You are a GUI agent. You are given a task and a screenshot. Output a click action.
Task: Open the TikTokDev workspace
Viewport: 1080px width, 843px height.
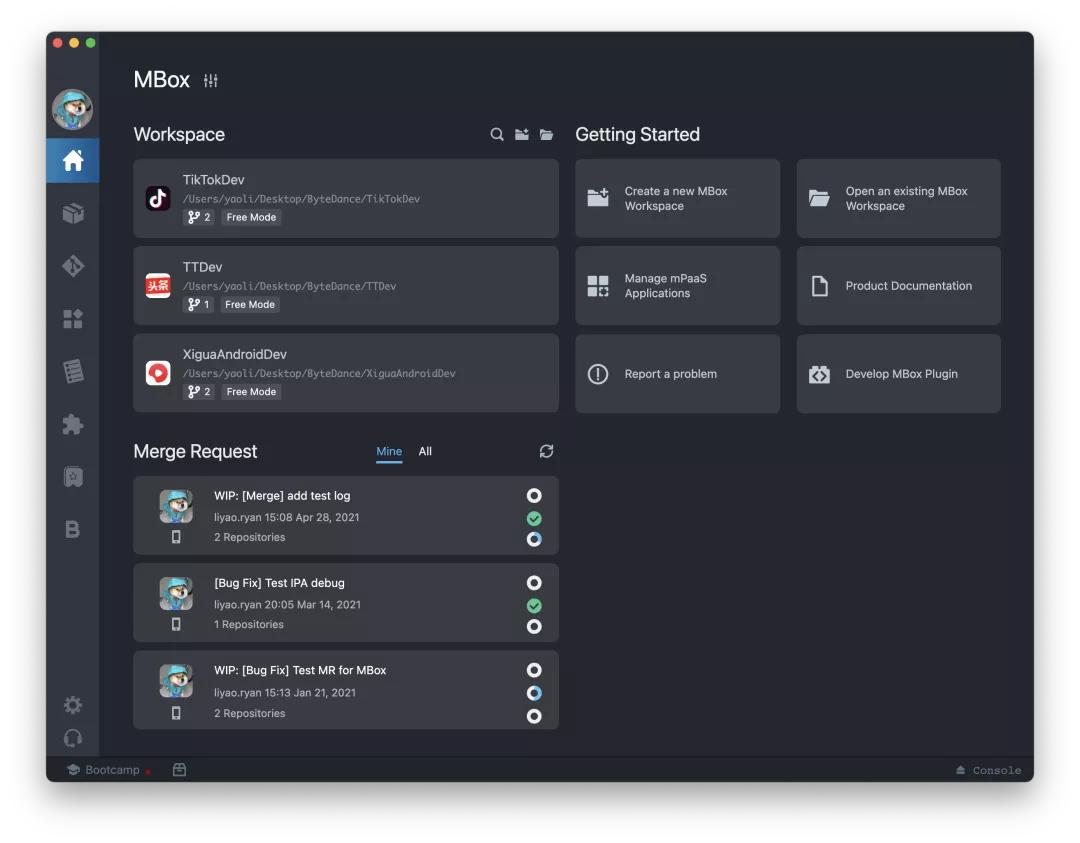click(x=345, y=198)
